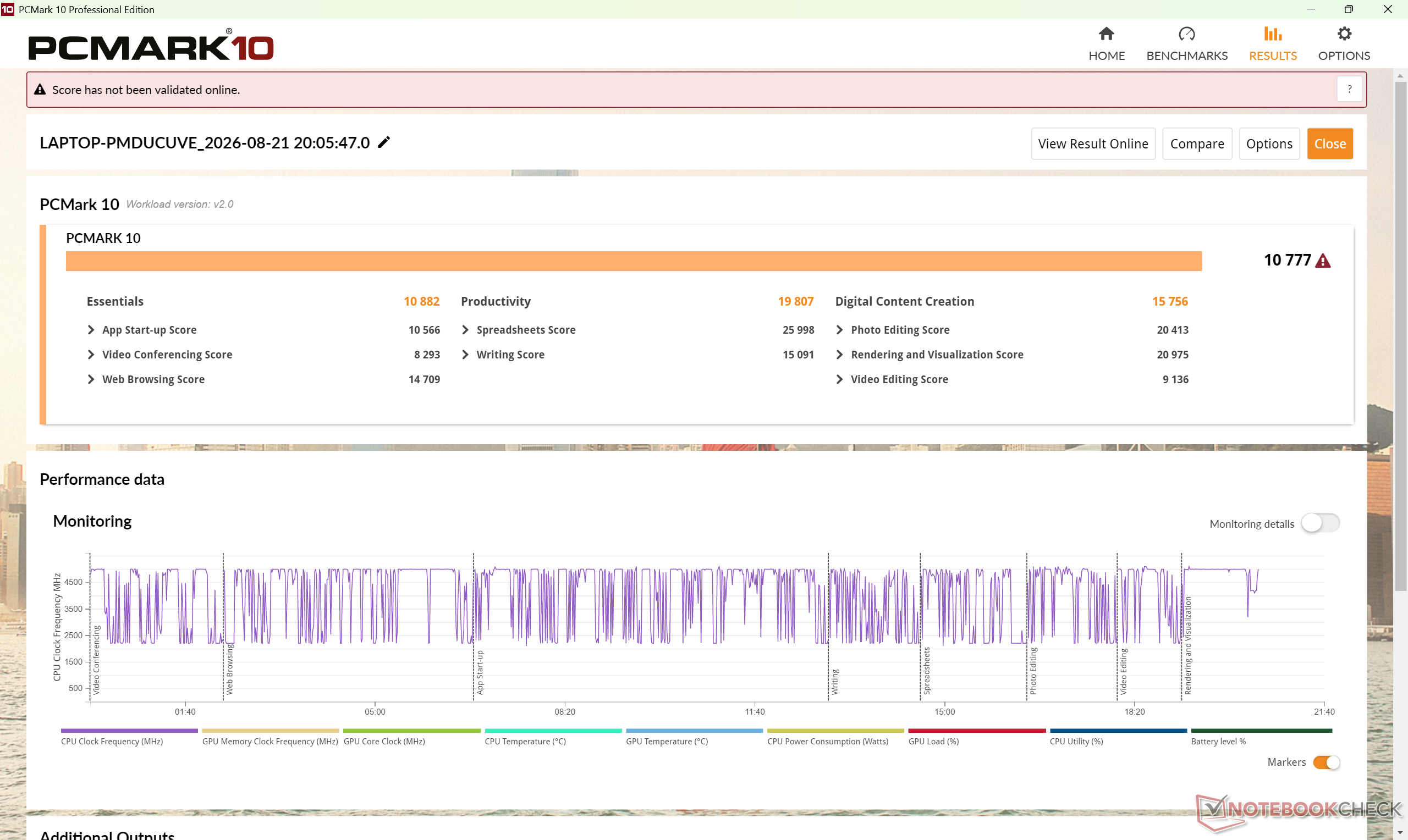This screenshot has width=1408, height=840.
Task: Click the red warning triangle beside 10 777
Action: click(1323, 261)
